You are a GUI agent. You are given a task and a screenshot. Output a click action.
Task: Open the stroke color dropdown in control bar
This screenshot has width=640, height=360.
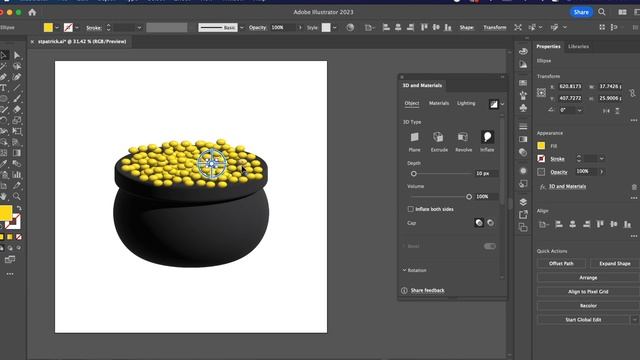pos(77,28)
